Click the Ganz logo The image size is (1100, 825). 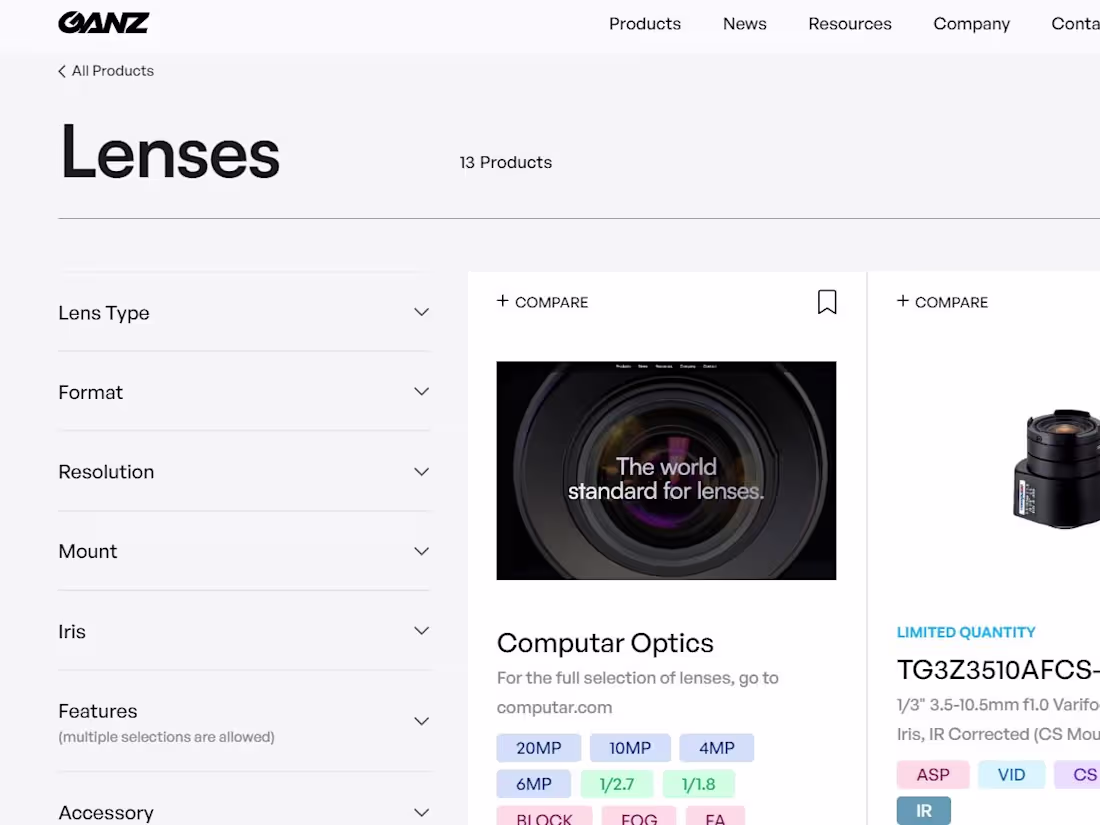coord(104,22)
